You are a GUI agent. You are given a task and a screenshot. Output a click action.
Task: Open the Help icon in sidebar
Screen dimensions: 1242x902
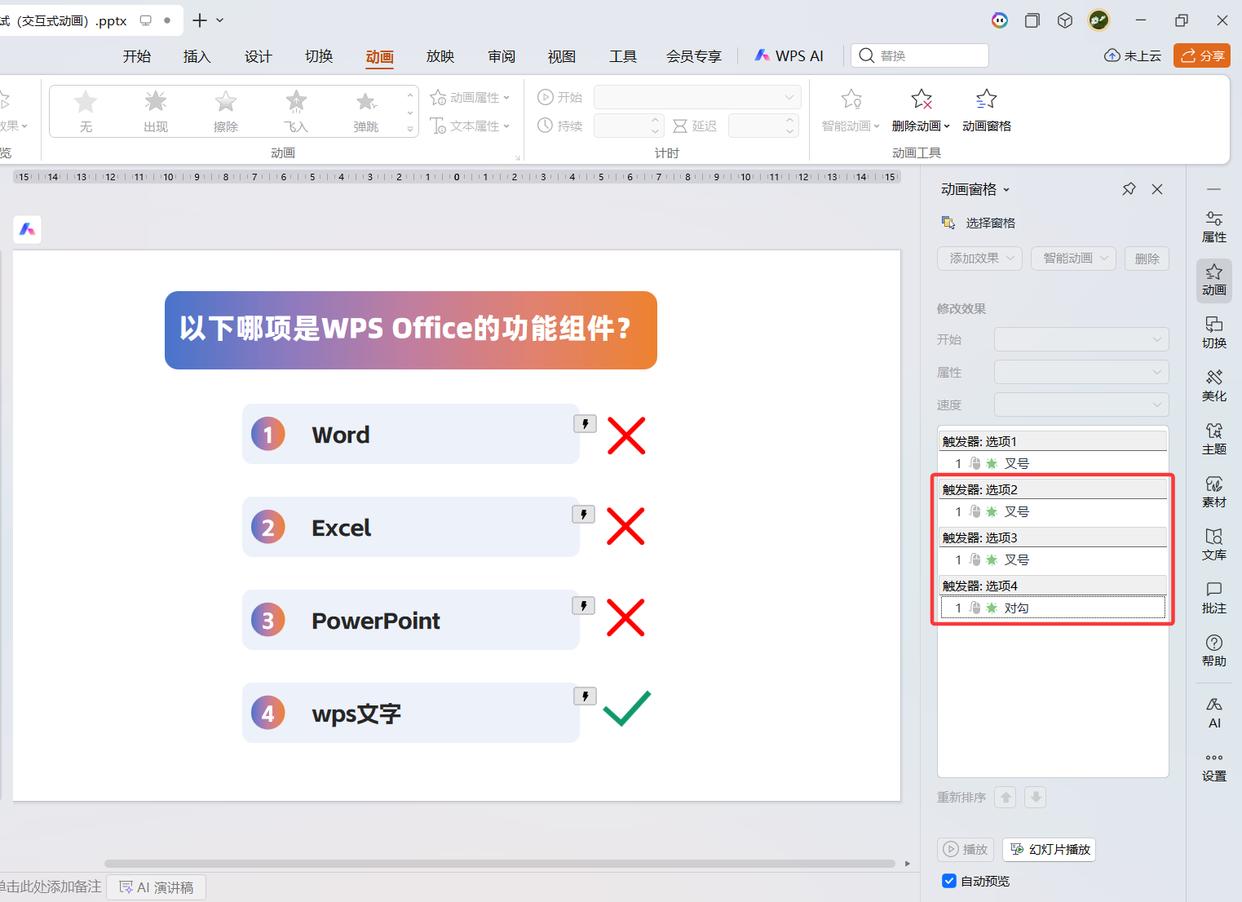click(x=1213, y=649)
